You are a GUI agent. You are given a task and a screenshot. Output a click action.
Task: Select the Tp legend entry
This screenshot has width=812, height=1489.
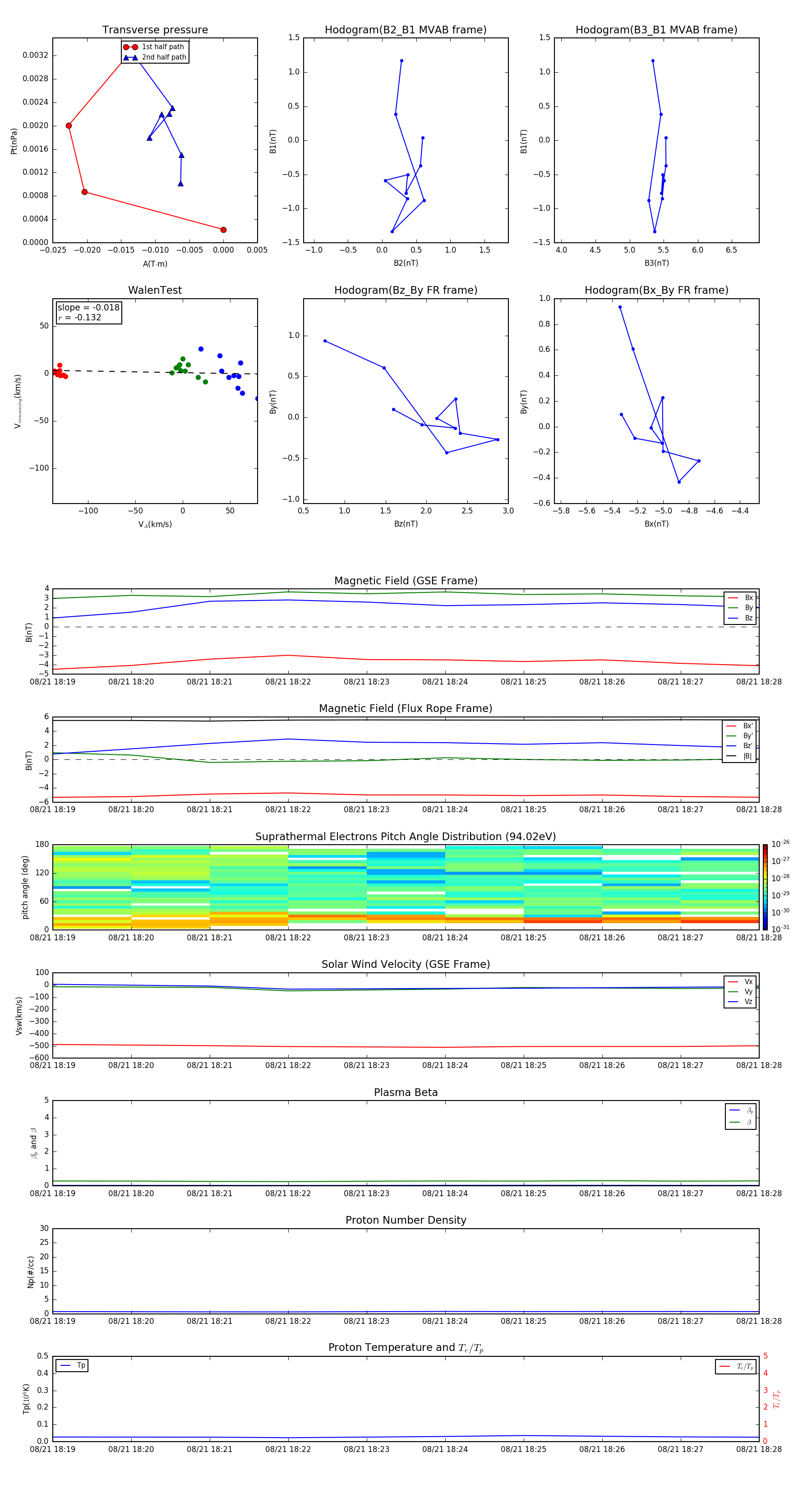tap(72, 1365)
